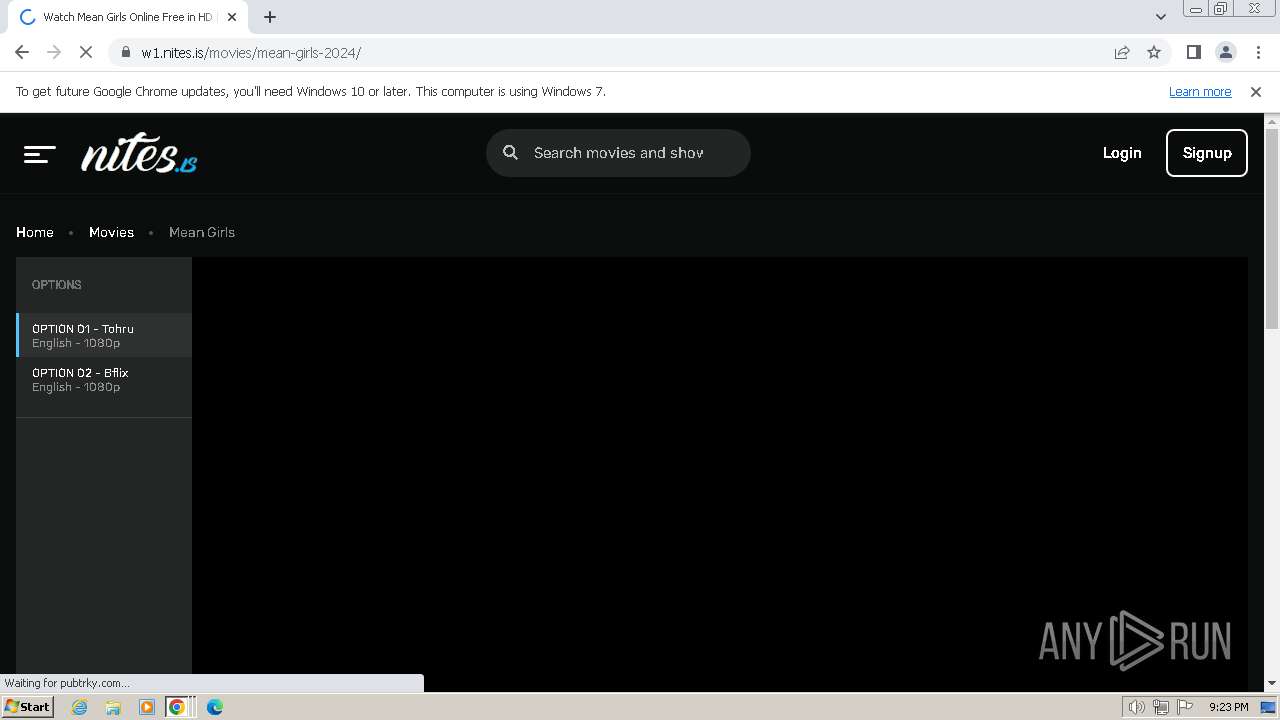Open a new tab with plus button
This screenshot has width=1280, height=720.
[x=270, y=17]
